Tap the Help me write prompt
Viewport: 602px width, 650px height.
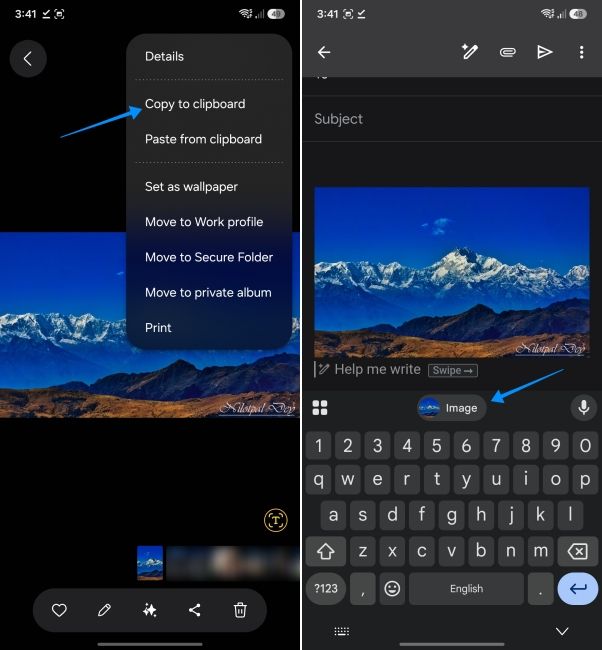pyautogui.click(x=377, y=369)
